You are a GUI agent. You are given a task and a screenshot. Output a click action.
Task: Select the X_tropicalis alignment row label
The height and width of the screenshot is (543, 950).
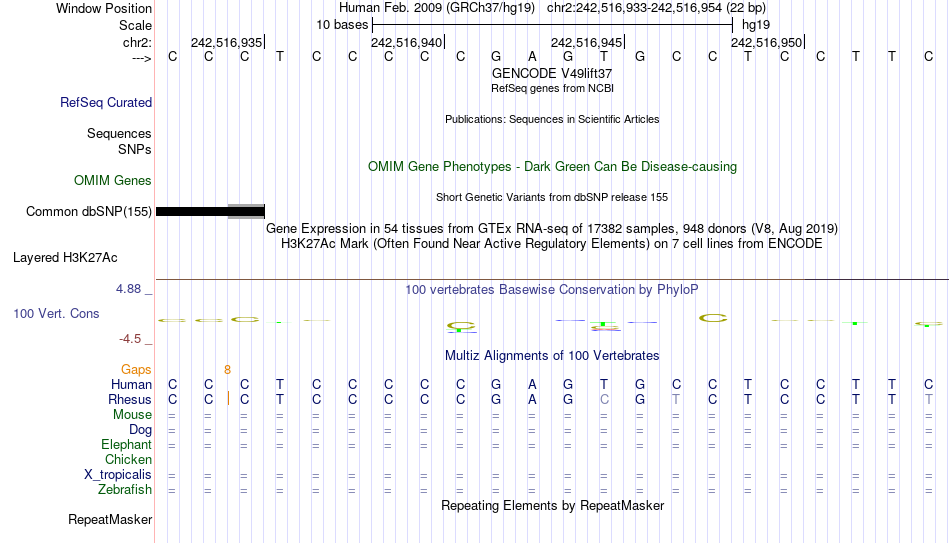118,475
